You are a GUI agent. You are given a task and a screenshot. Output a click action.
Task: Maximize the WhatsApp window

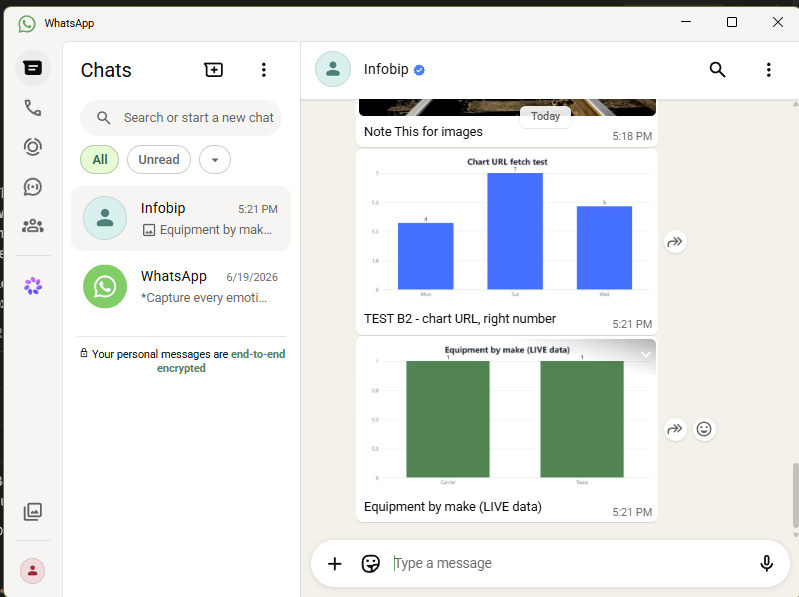pyautogui.click(x=732, y=22)
